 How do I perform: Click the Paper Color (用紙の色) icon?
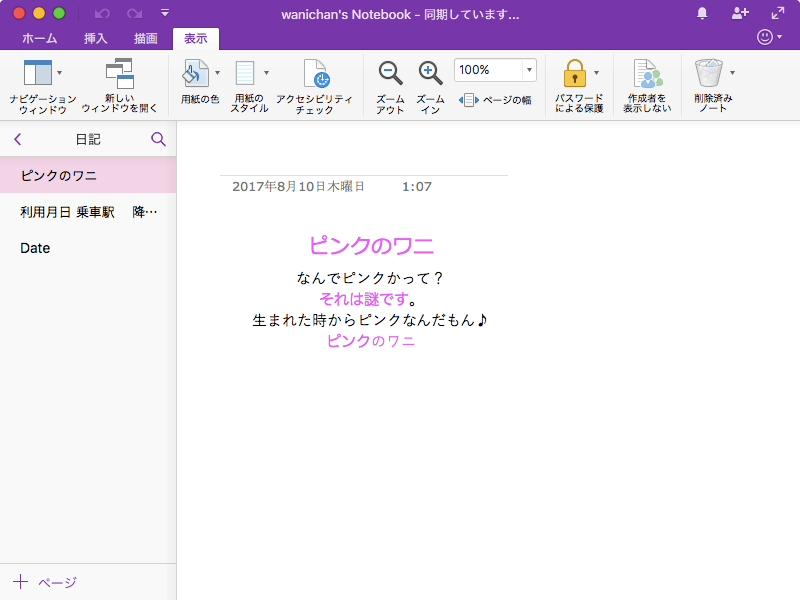pos(195,74)
